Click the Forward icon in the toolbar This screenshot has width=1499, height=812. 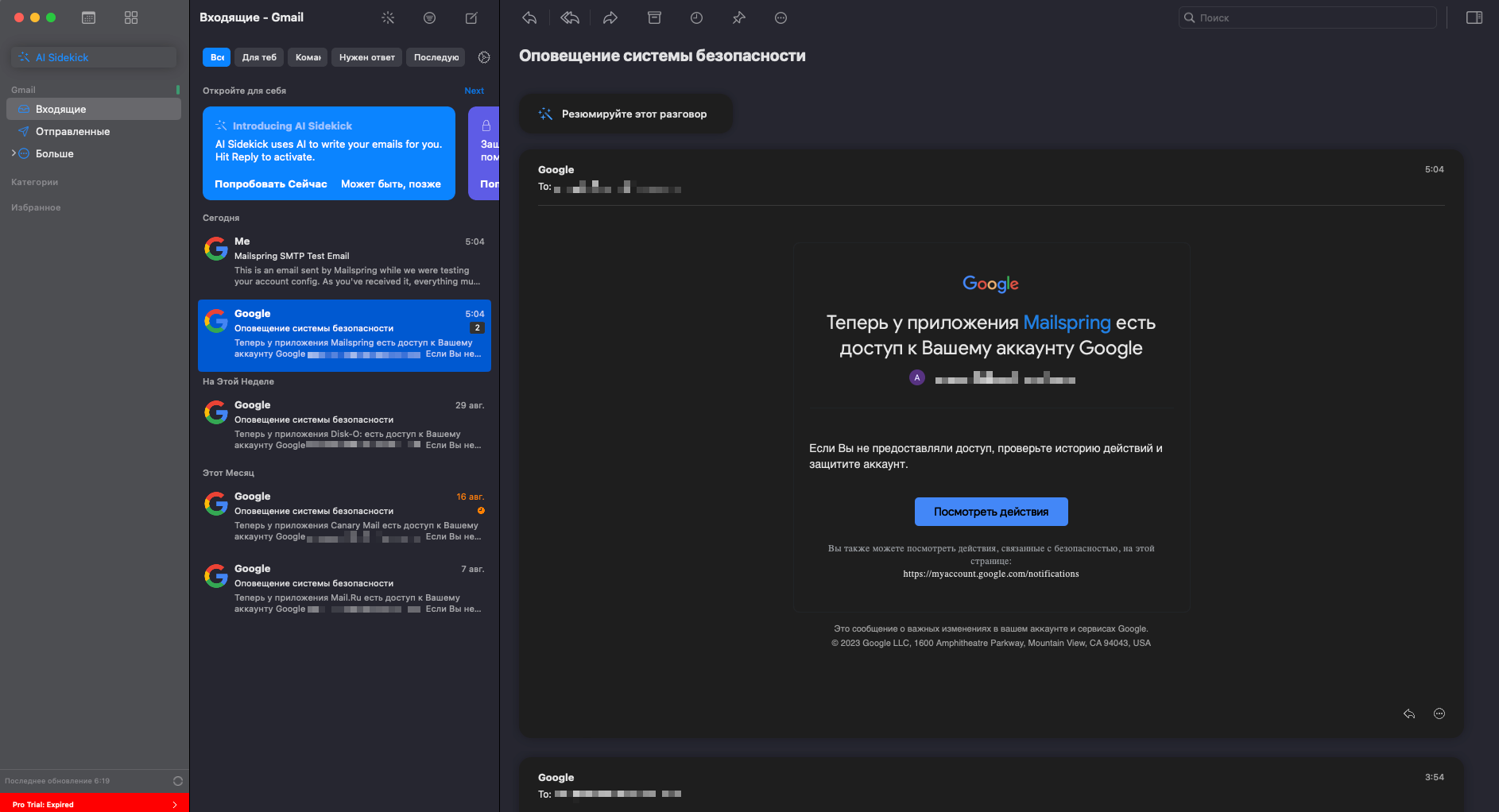tap(610, 17)
